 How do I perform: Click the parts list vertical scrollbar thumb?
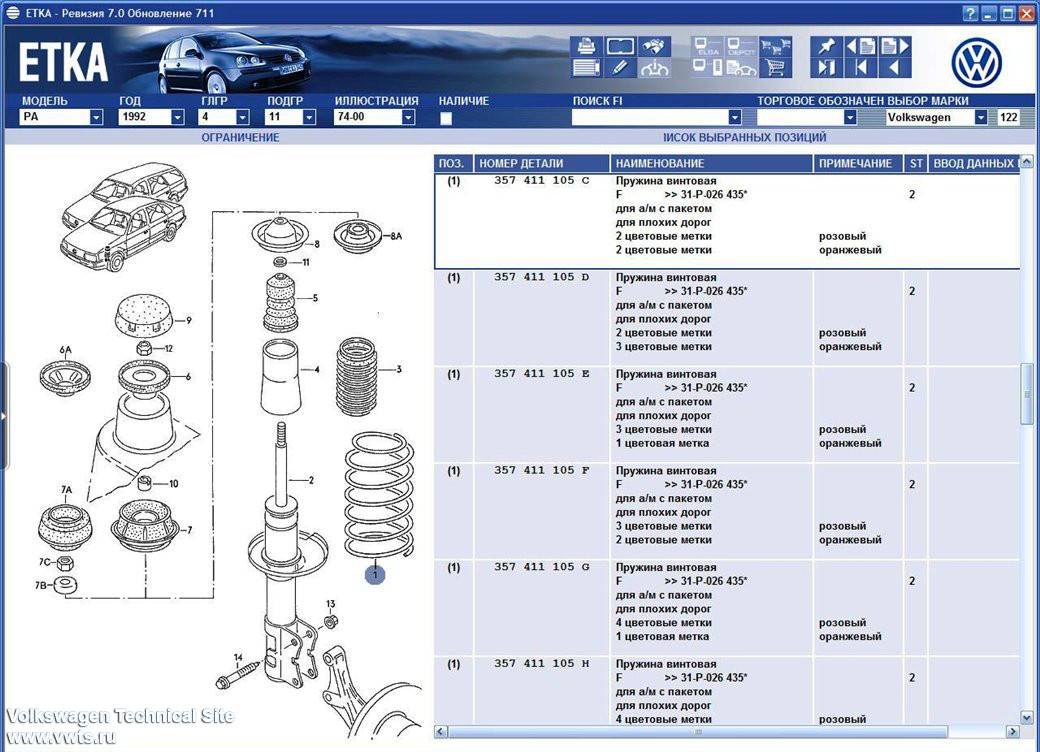click(x=1027, y=393)
